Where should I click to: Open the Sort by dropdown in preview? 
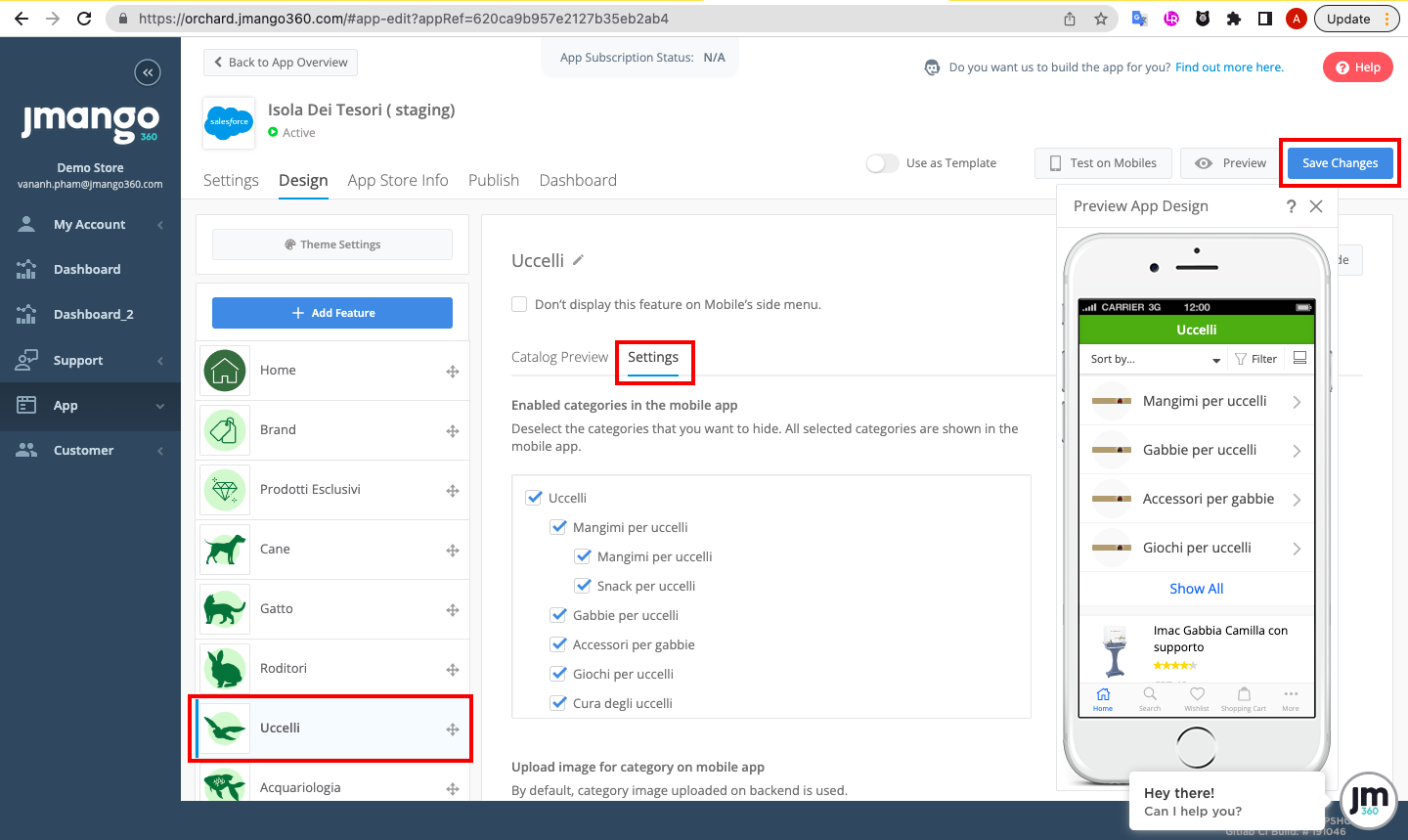pyautogui.click(x=1155, y=359)
